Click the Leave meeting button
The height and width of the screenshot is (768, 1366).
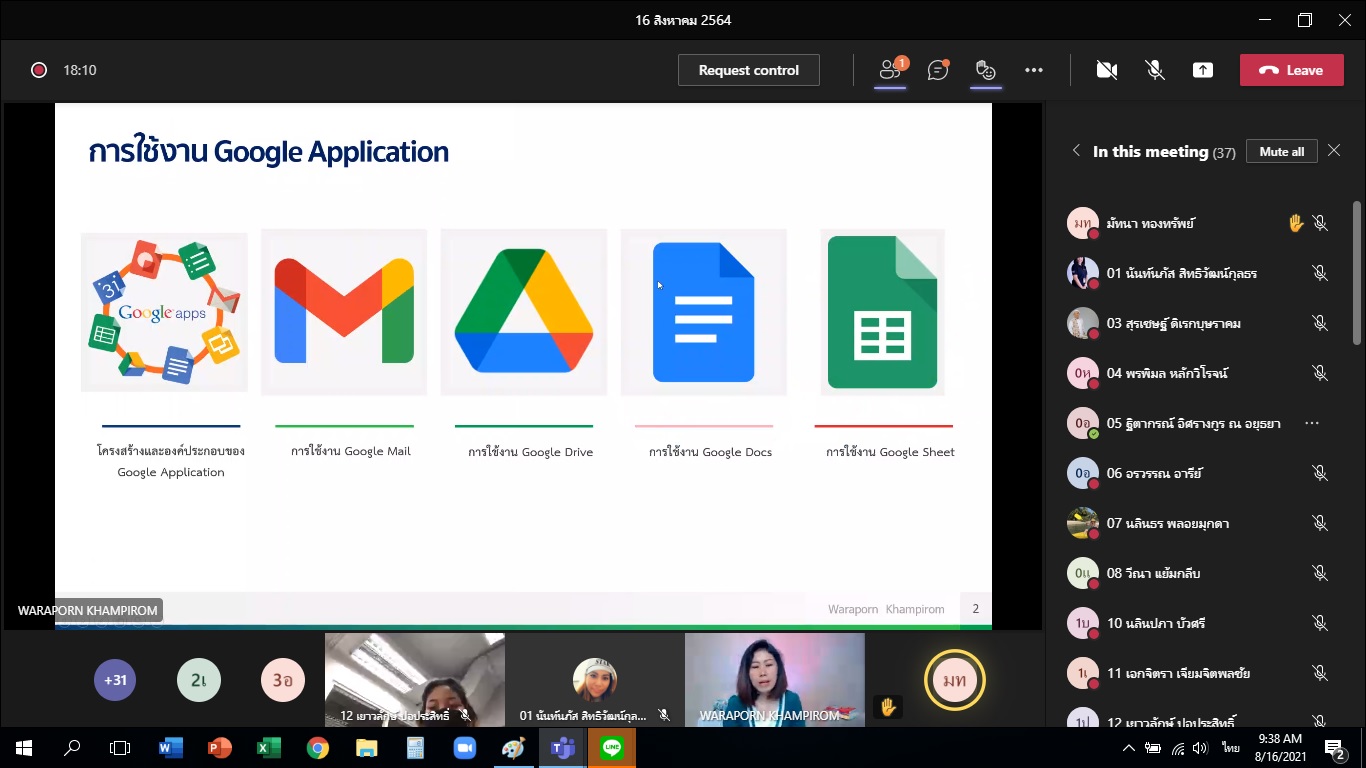click(x=1291, y=70)
